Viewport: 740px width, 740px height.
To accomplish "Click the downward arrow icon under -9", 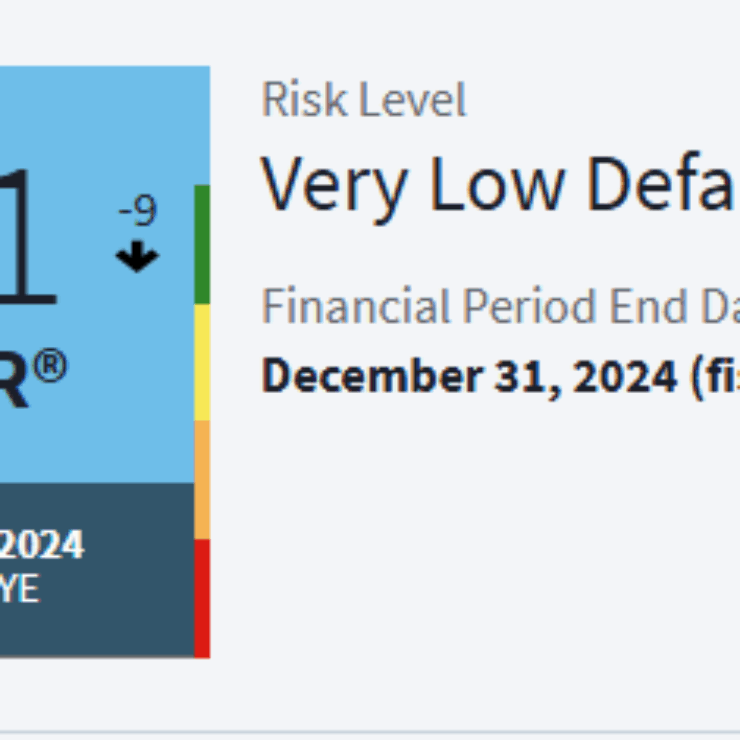I will [x=137, y=258].
